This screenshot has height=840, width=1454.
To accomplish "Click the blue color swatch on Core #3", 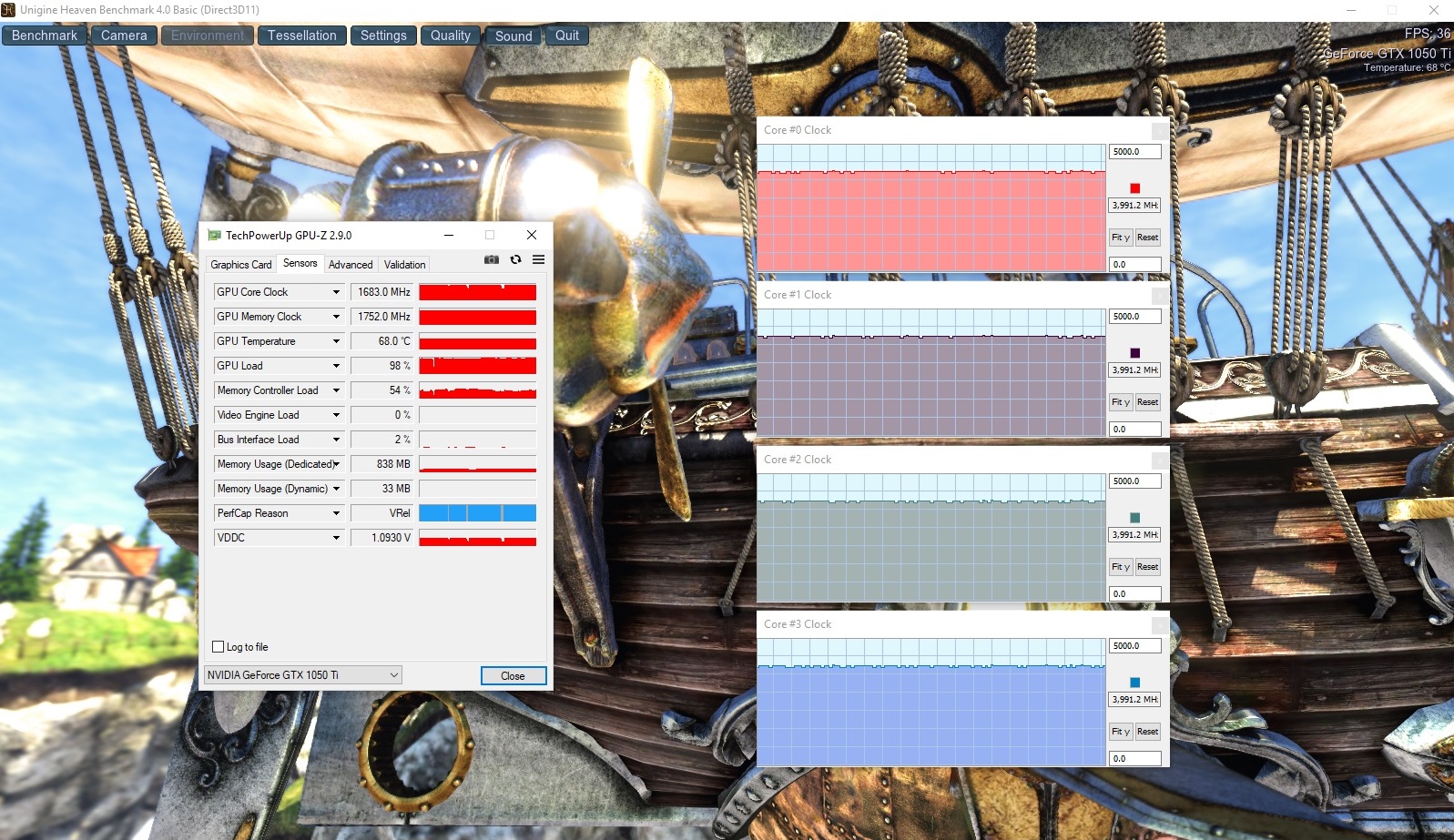I will 1134,683.
